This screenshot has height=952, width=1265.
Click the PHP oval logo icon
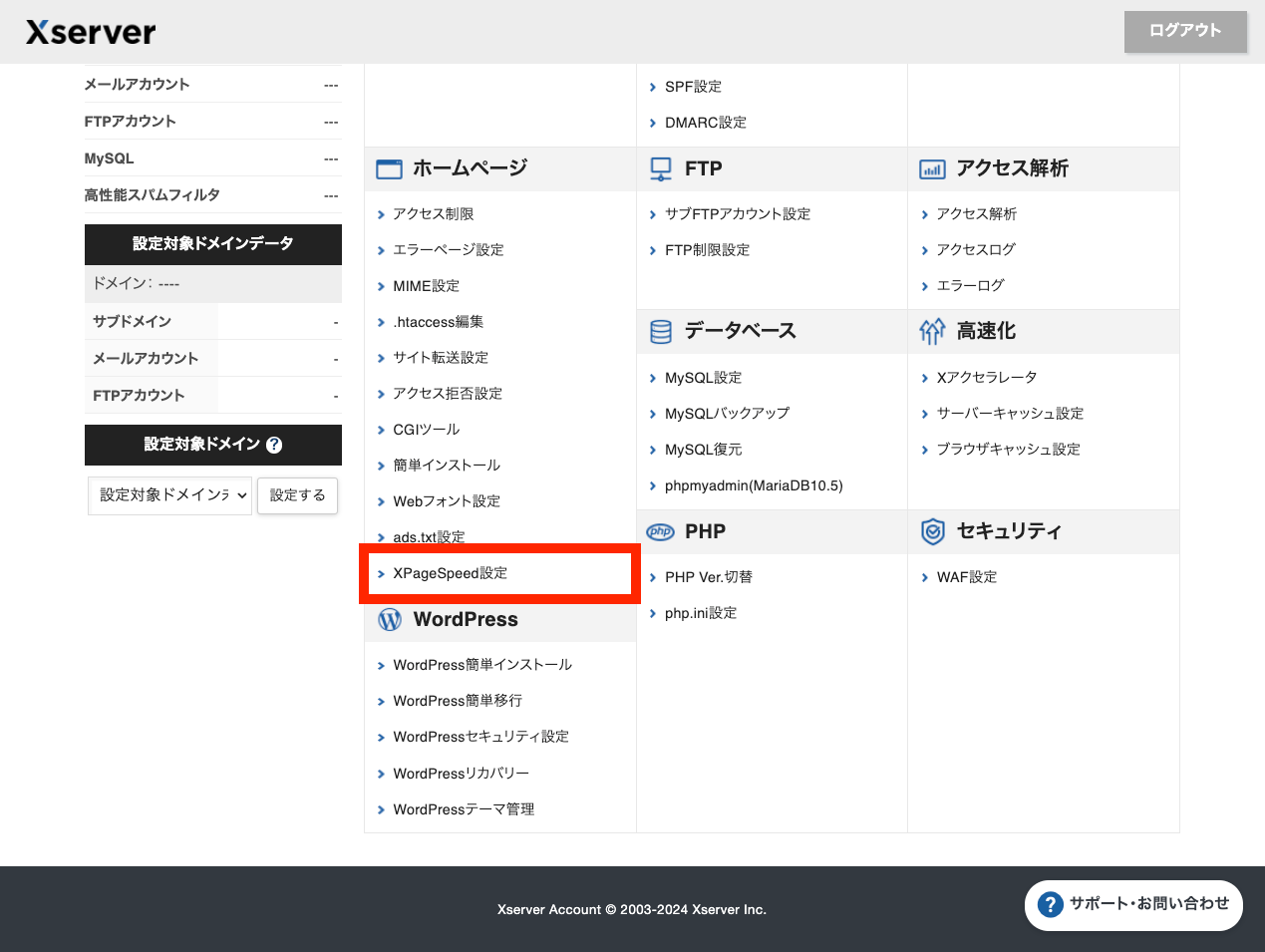pyautogui.click(x=661, y=532)
